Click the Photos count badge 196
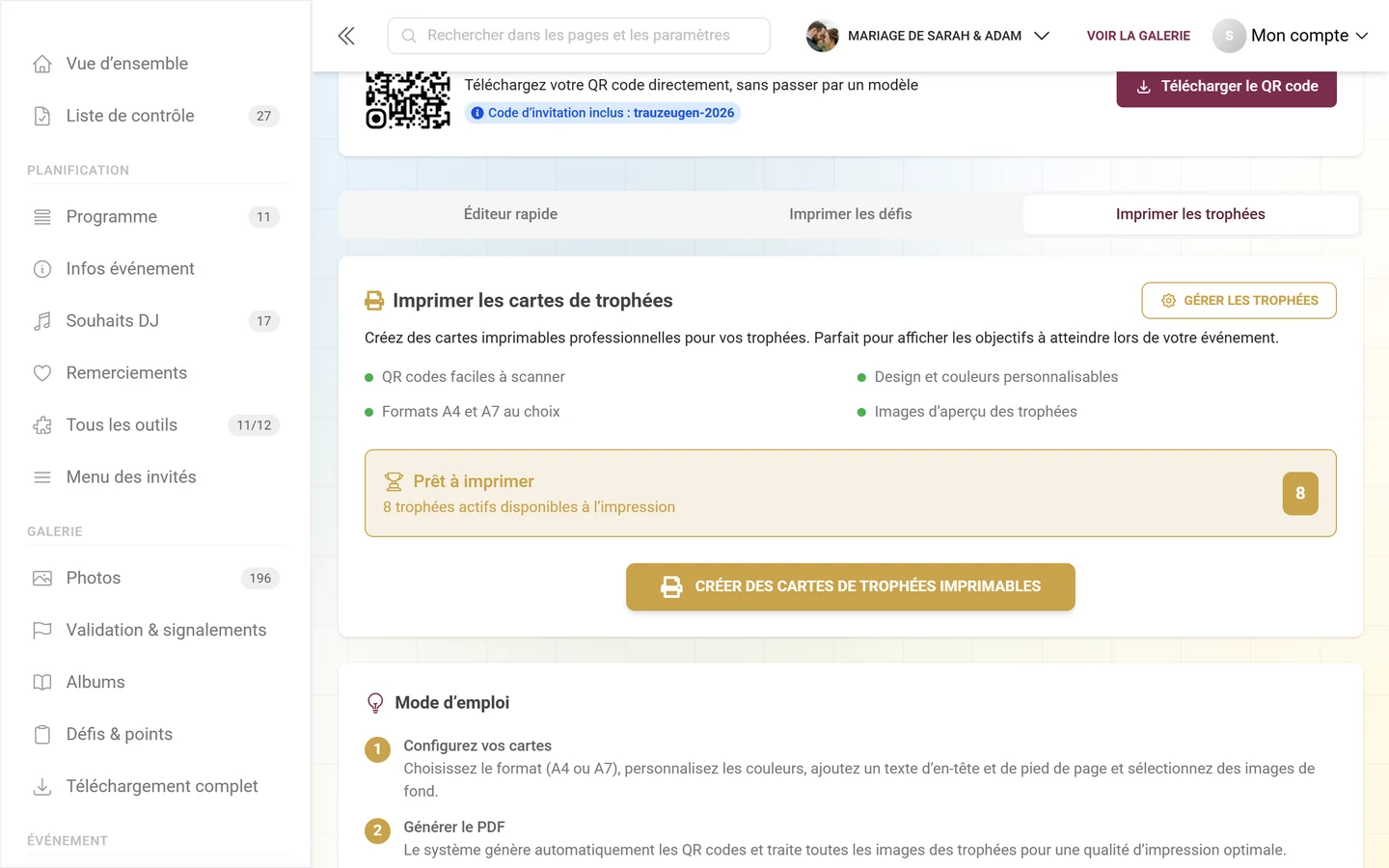1389x868 pixels. coord(260,579)
